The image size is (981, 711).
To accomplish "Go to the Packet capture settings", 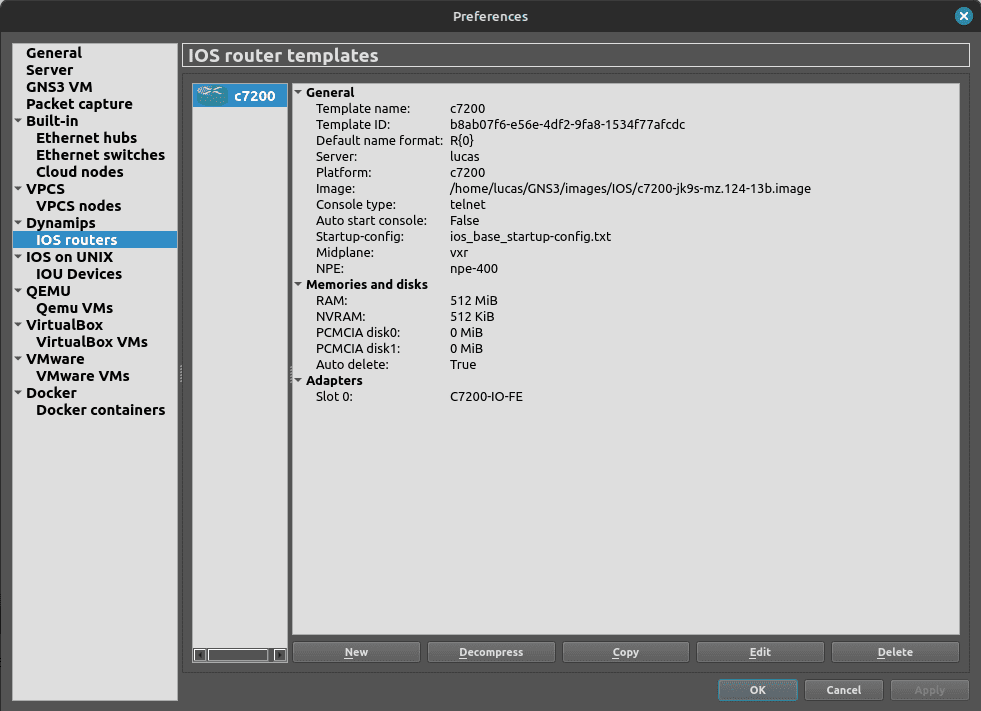I will pos(79,104).
